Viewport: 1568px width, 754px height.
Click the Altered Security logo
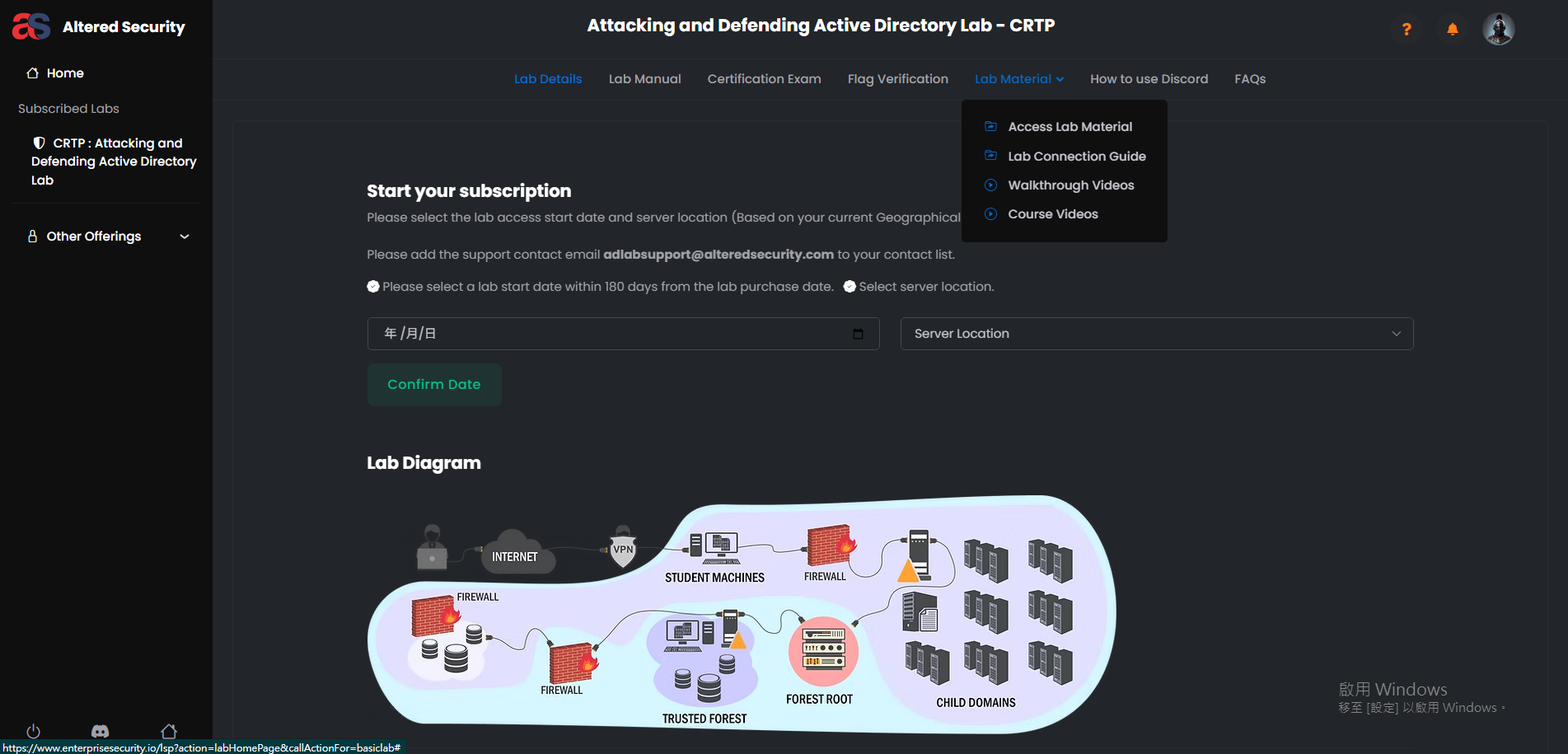click(99, 26)
